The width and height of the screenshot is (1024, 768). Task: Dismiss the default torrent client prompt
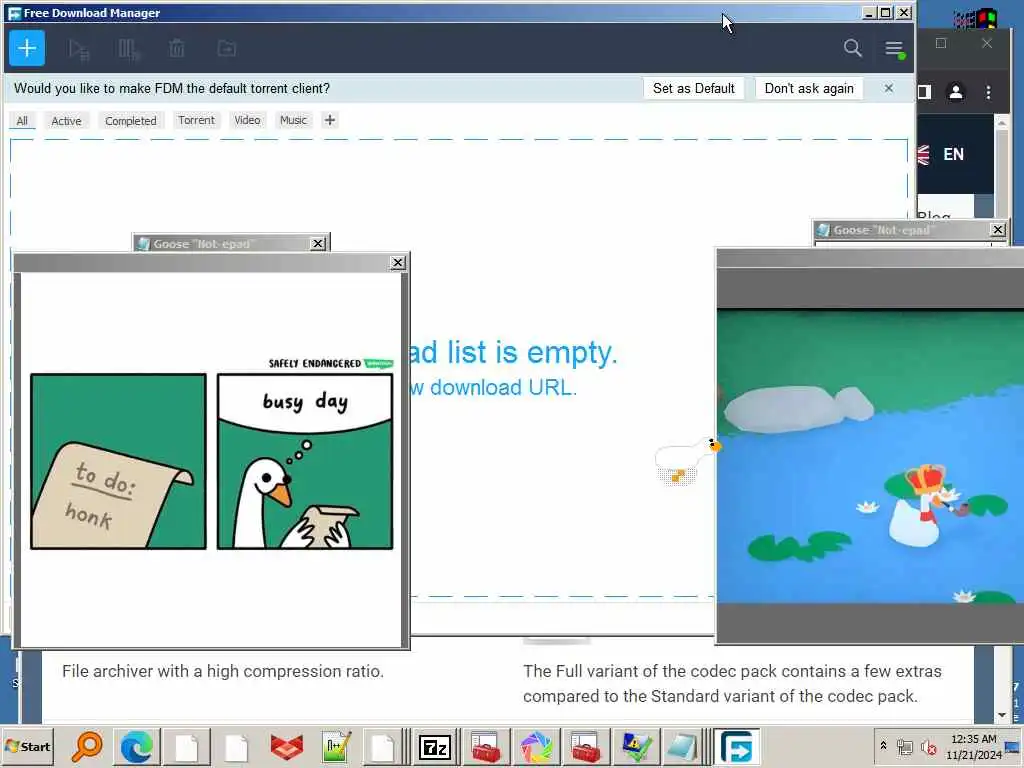click(888, 88)
